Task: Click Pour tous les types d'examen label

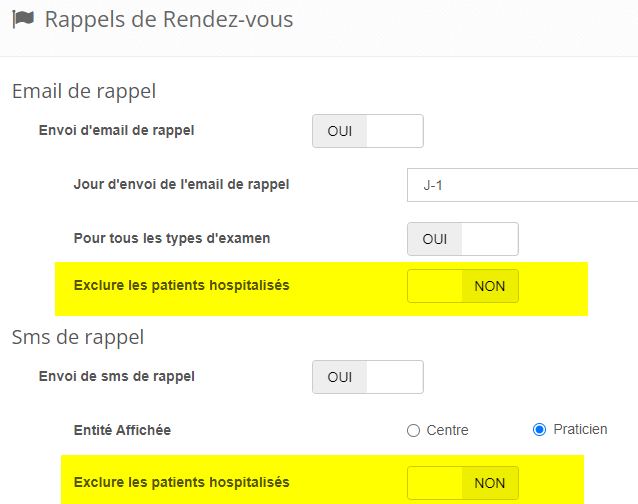Action: tap(172, 238)
